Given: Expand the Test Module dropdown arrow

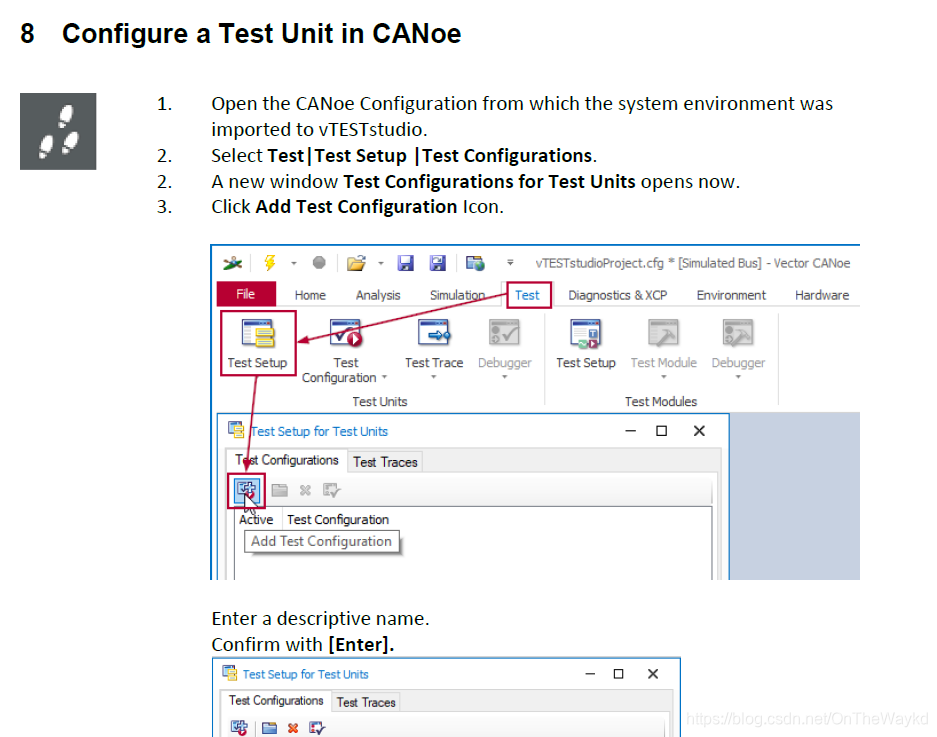Looking at the screenshot, I should [x=663, y=377].
